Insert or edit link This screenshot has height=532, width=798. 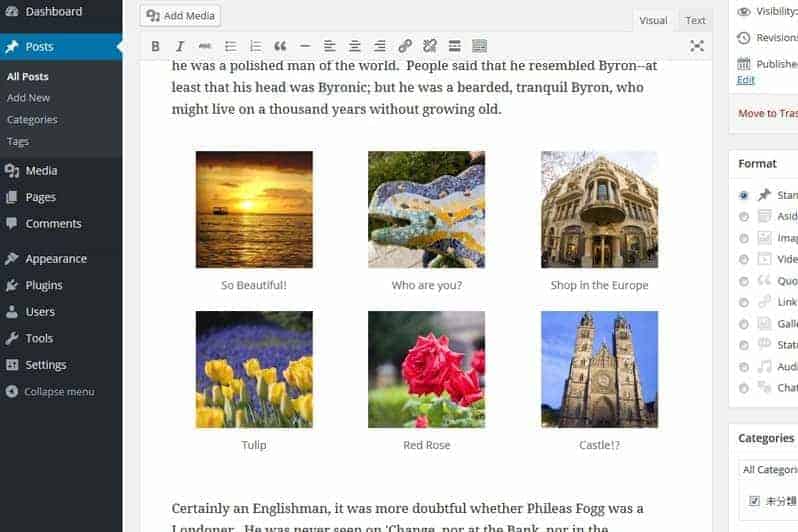405,46
